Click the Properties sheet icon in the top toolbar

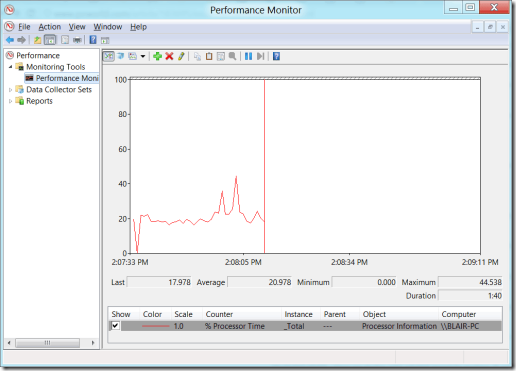65,40
